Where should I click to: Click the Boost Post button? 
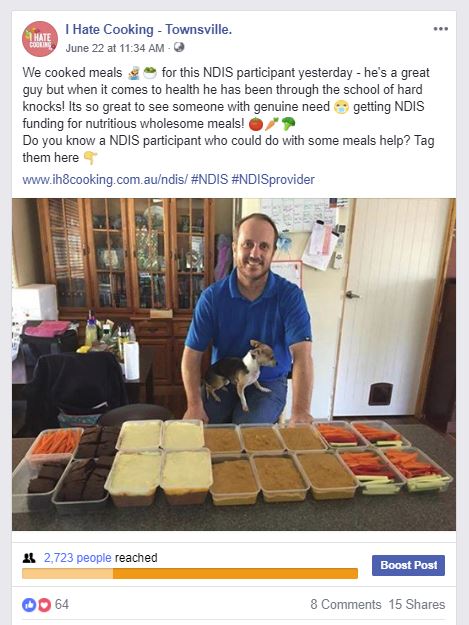pyautogui.click(x=408, y=565)
